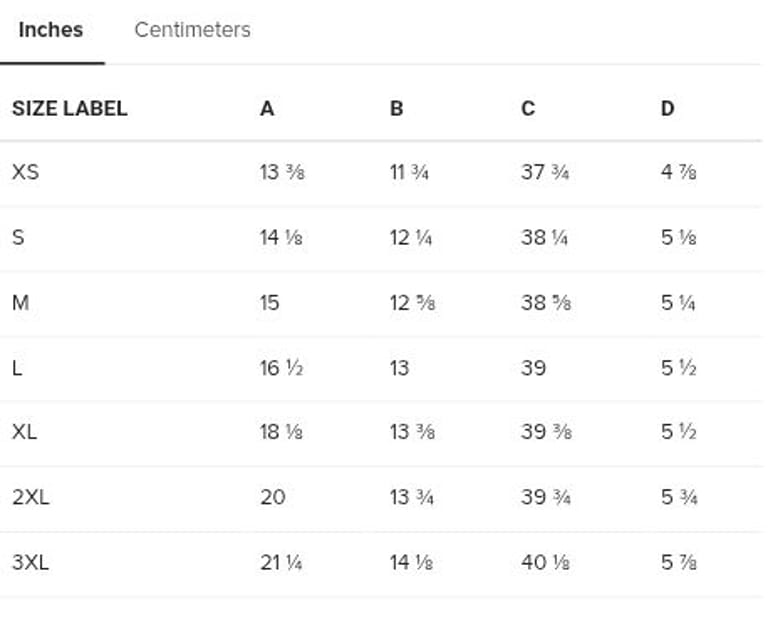Click column header D

[x=668, y=108]
